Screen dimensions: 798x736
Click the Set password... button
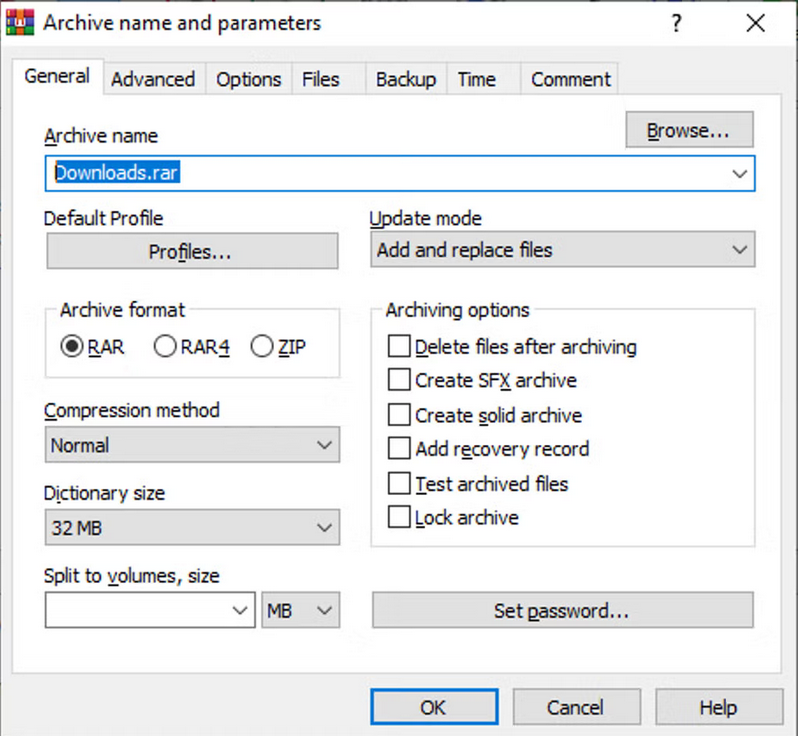pyautogui.click(x=562, y=610)
